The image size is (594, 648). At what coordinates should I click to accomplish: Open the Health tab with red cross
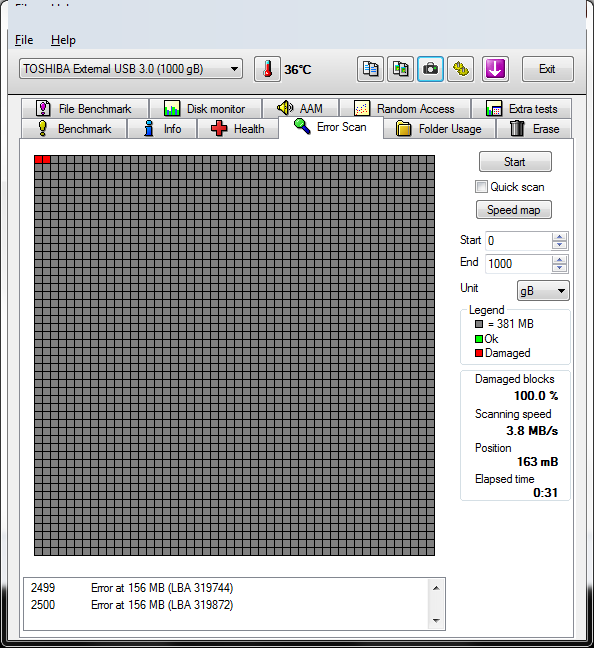(x=238, y=129)
